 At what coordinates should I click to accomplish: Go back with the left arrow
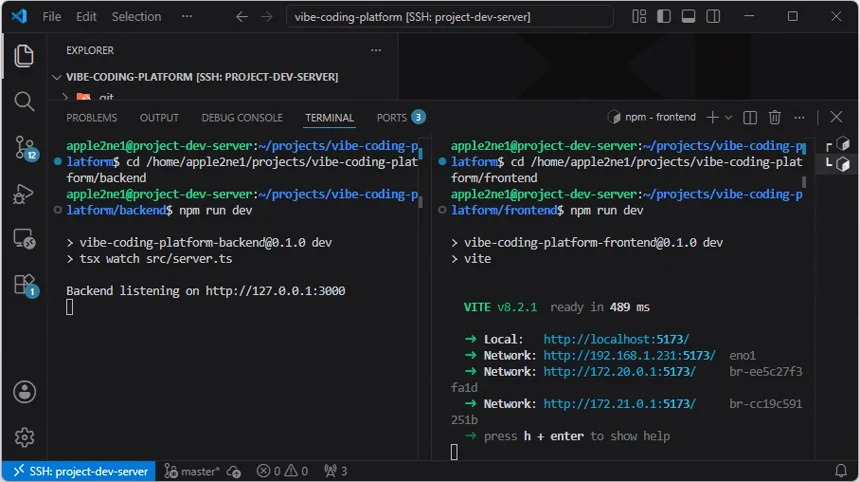242,17
